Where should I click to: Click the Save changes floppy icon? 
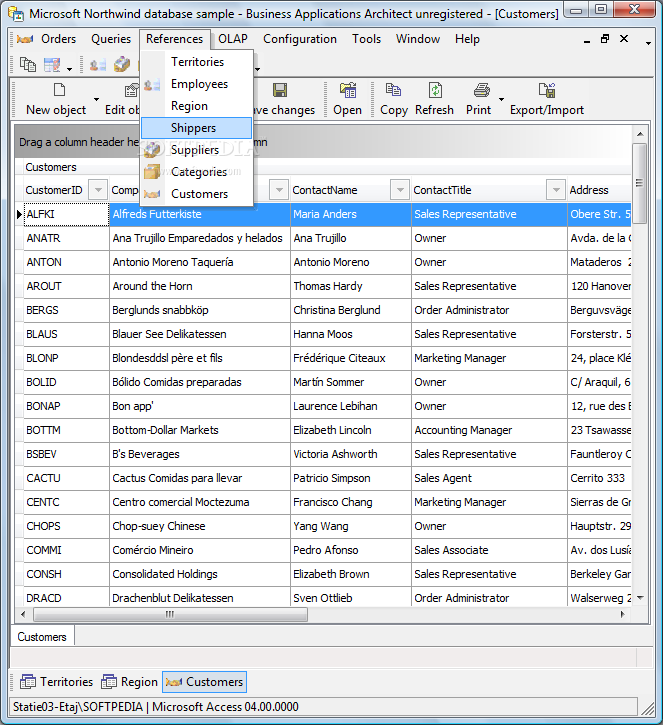[x=280, y=90]
